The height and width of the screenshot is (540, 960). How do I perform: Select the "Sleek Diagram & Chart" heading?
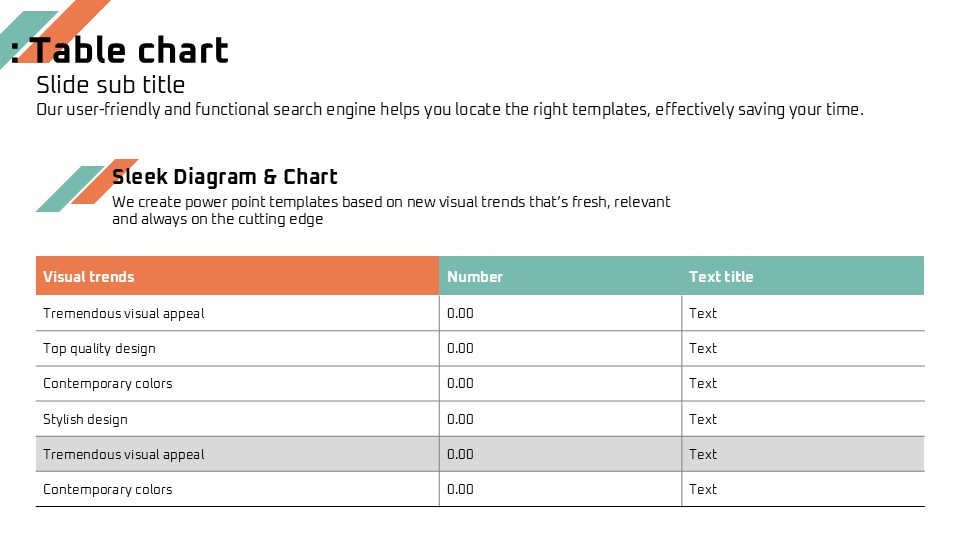pyautogui.click(x=225, y=177)
